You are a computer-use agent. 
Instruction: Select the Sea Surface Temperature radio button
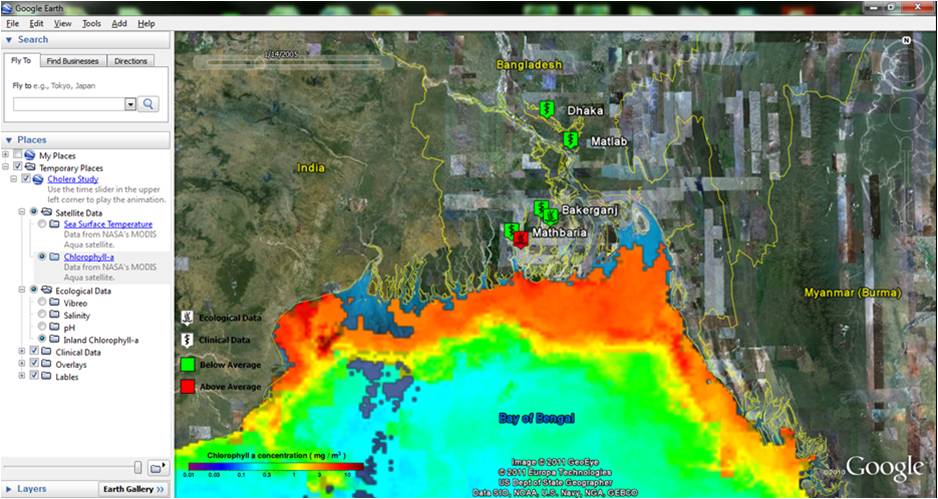(x=42, y=225)
